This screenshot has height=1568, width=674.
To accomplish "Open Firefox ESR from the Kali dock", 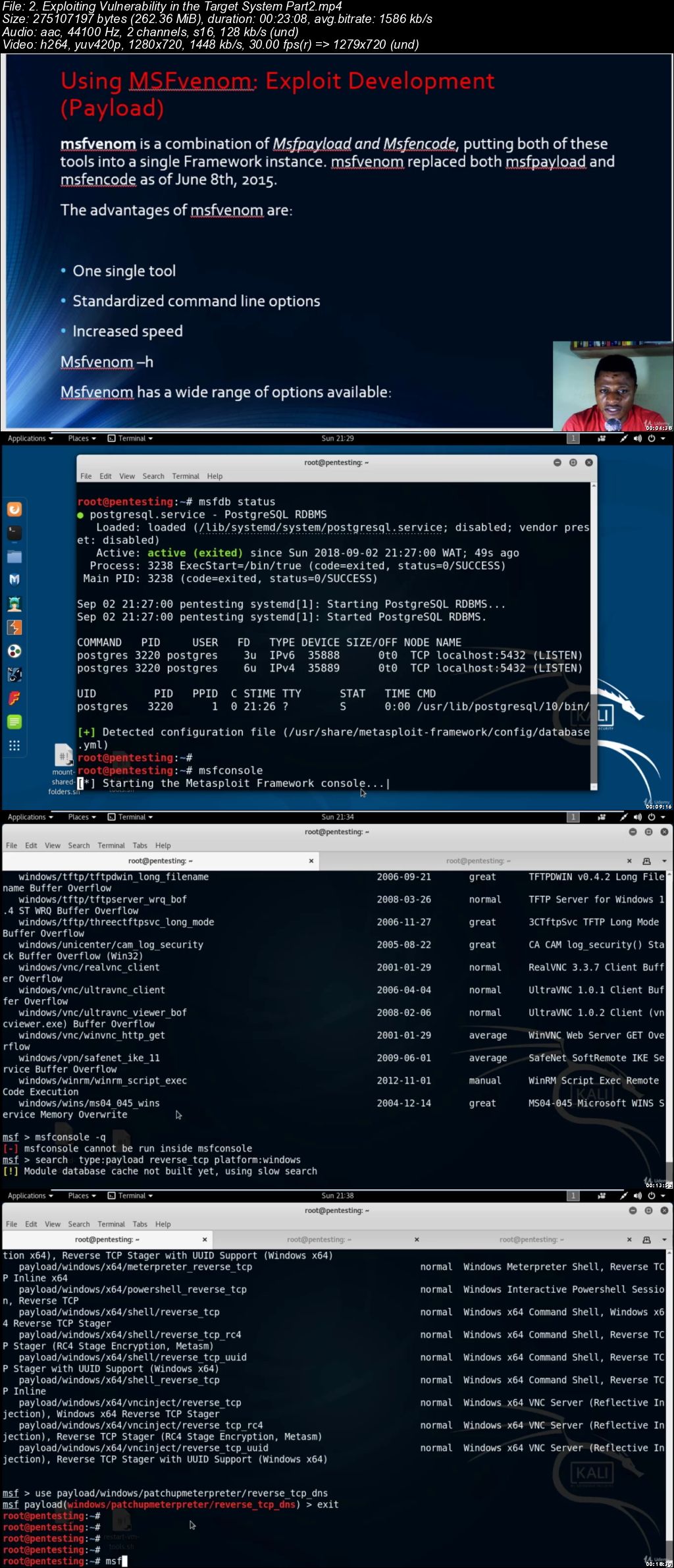I will [x=14, y=509].
